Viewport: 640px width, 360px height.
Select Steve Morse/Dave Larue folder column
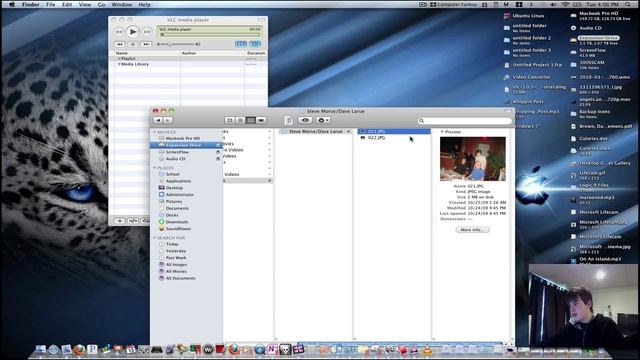coord(315,131)
